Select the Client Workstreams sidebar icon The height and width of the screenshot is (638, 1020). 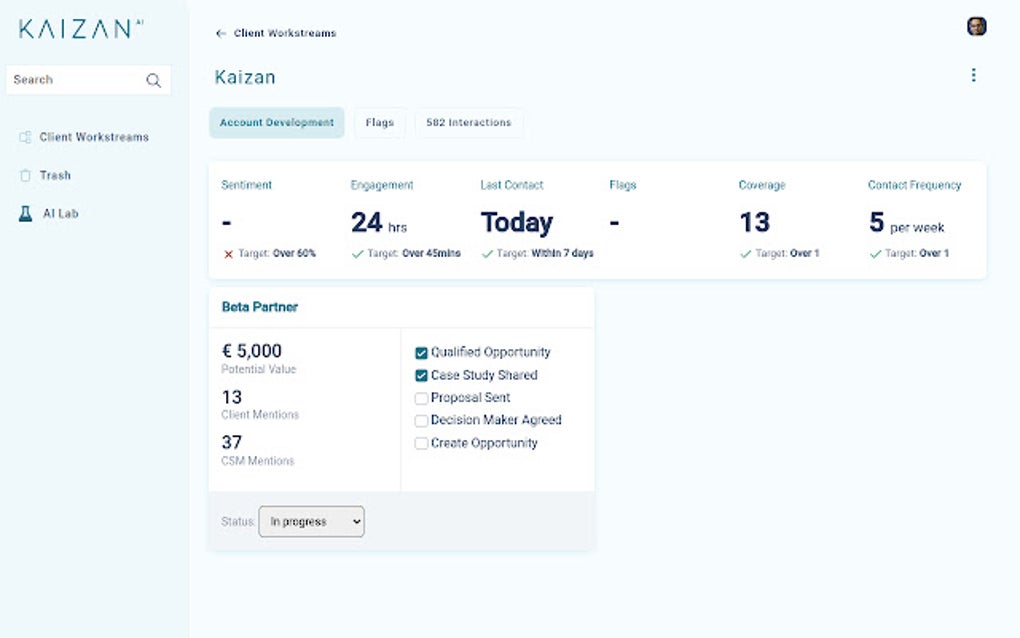pos(24,136)
